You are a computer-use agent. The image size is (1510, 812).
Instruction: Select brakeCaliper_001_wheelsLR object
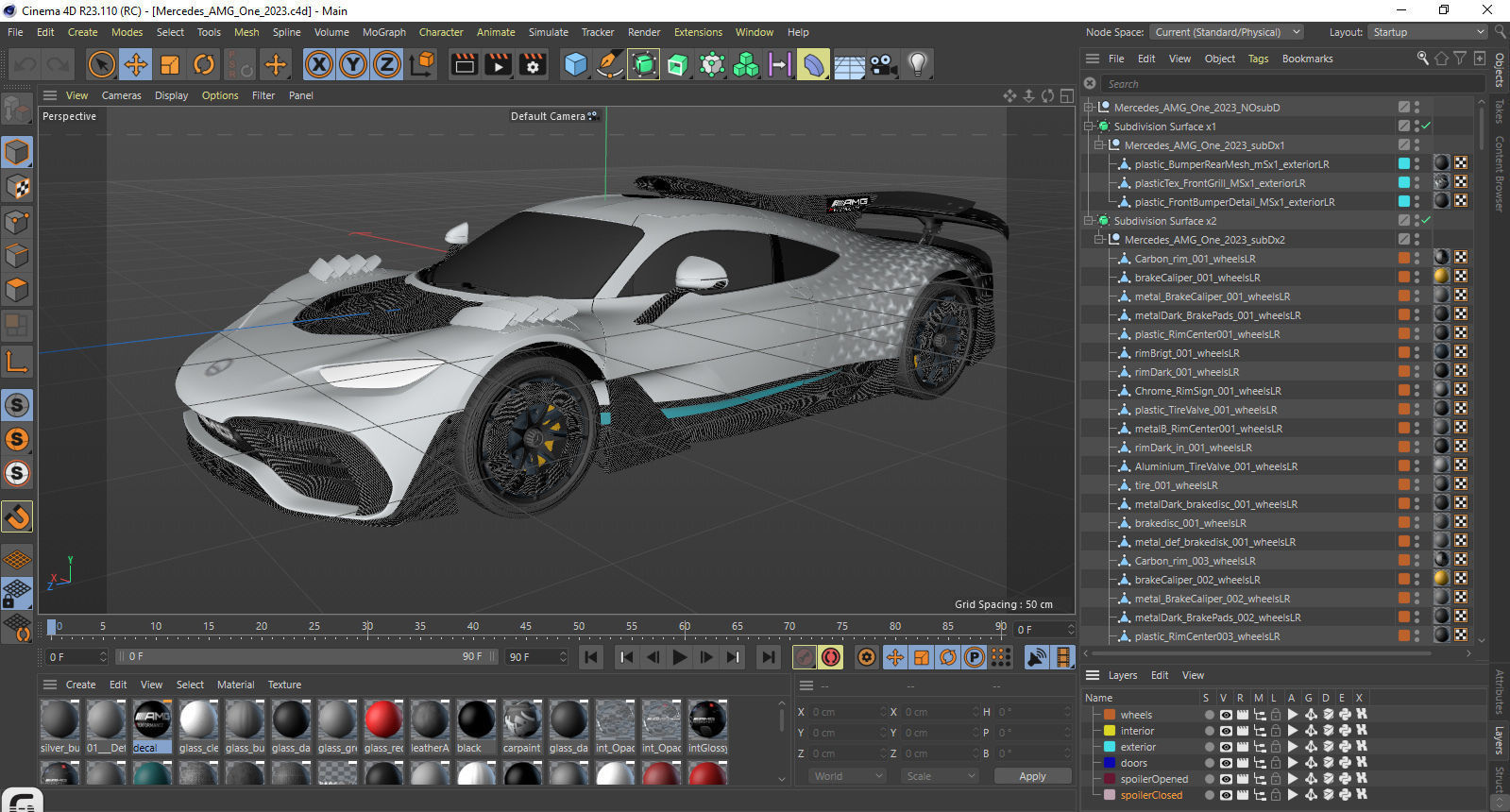click(x=1197, y=278)
